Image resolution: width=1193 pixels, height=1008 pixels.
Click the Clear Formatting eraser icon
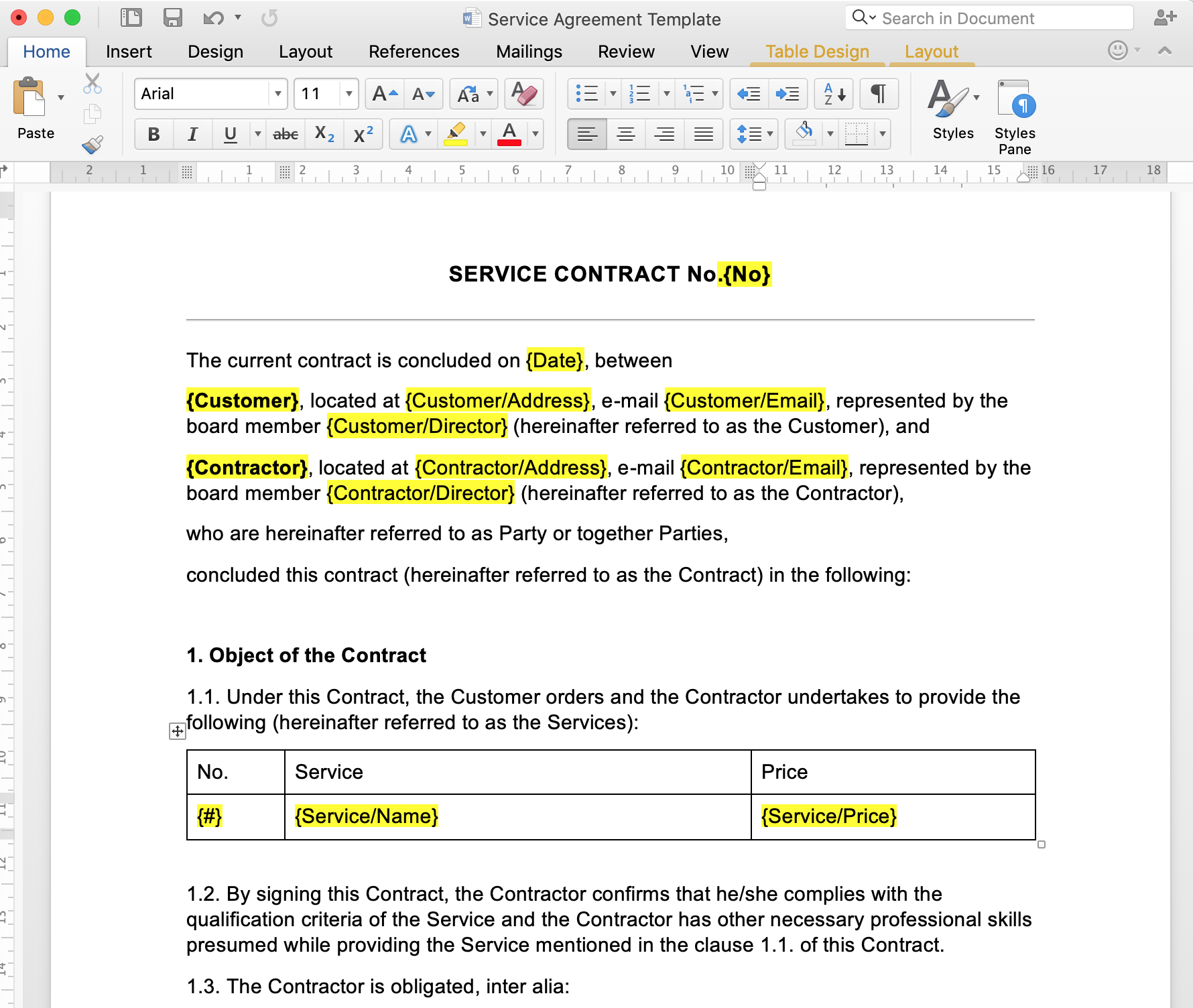[523, 94]
